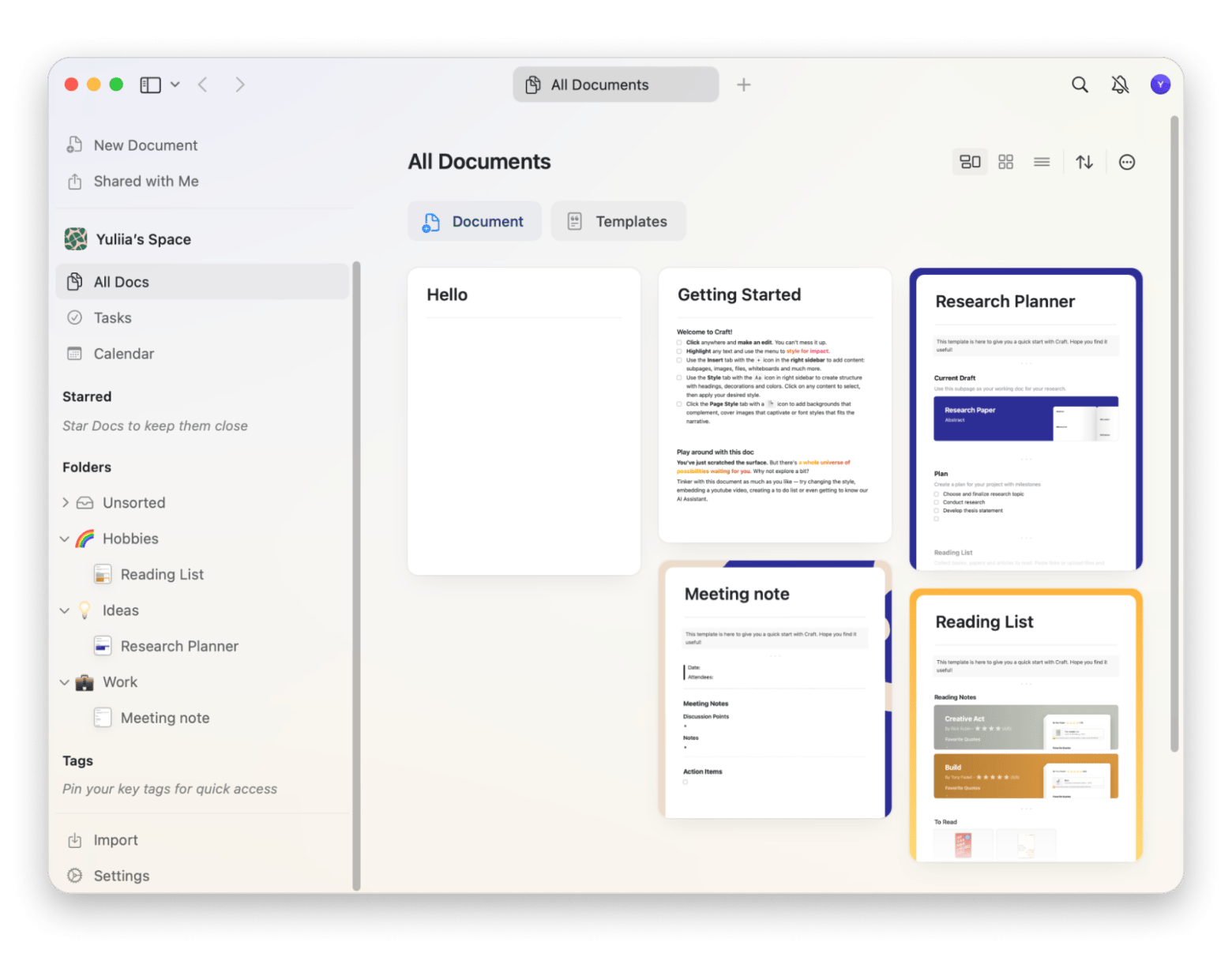Open the more options ellipsis
Image resolution: width=1232 pixels, height=957 pixels.
(x=1127, y=162)
